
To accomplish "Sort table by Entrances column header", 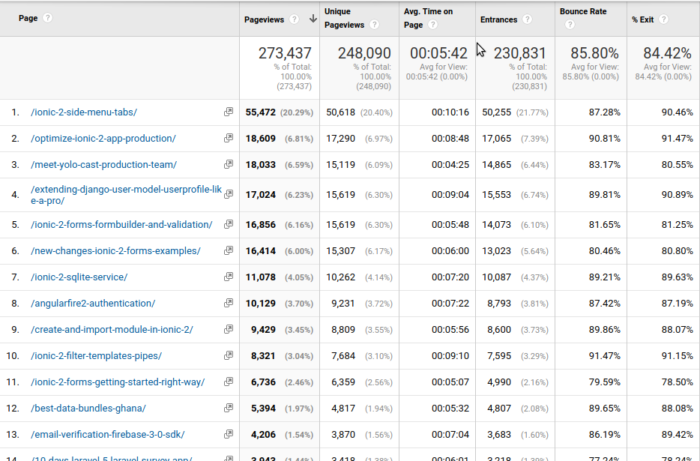I will [500, 18].
